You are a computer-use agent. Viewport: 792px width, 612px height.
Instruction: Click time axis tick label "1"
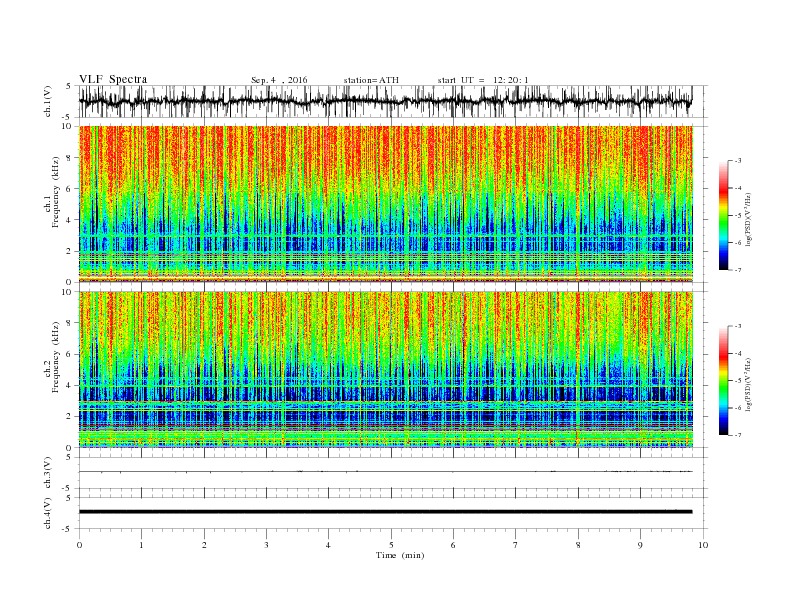pyautogui.click(x=141, y=545)
